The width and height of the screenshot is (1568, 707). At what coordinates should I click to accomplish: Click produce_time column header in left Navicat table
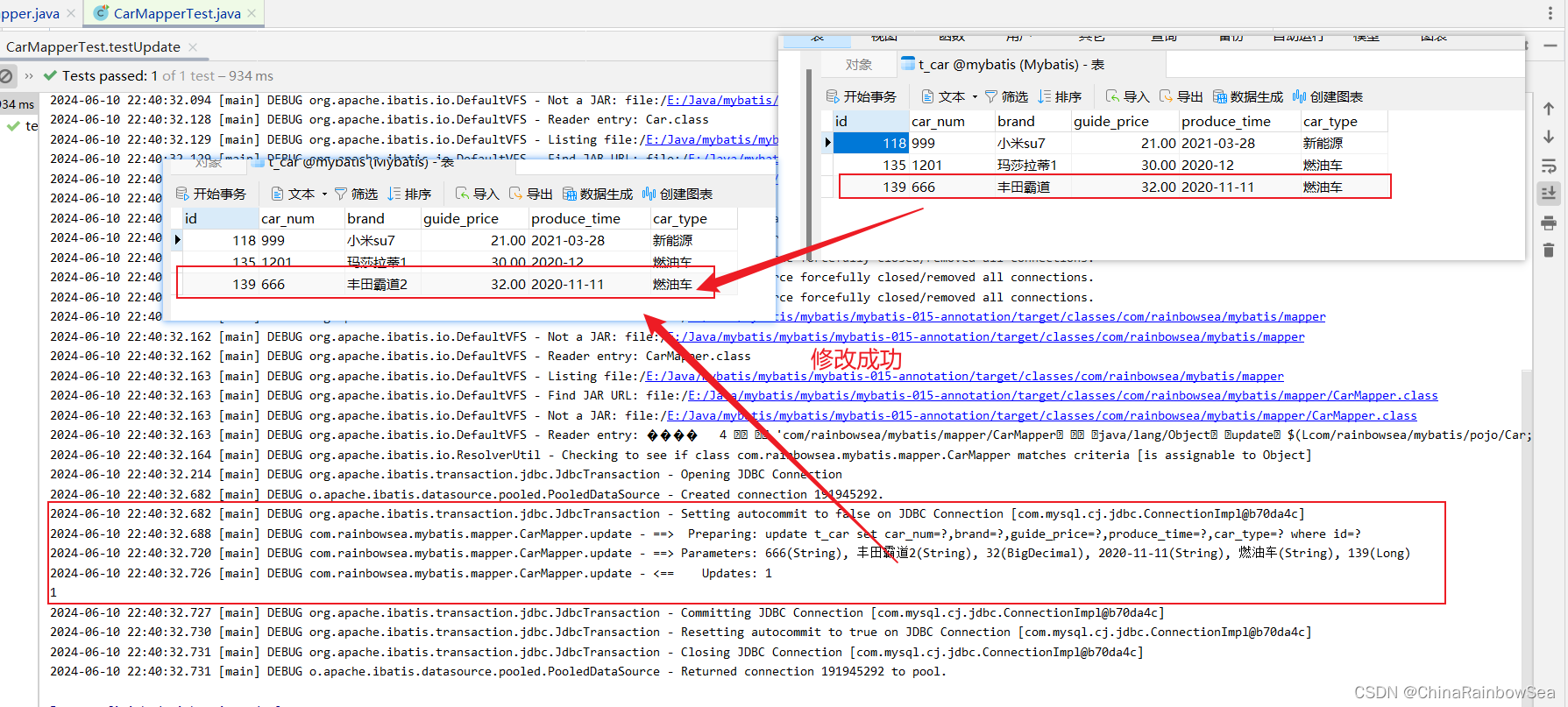coord(588,218)
